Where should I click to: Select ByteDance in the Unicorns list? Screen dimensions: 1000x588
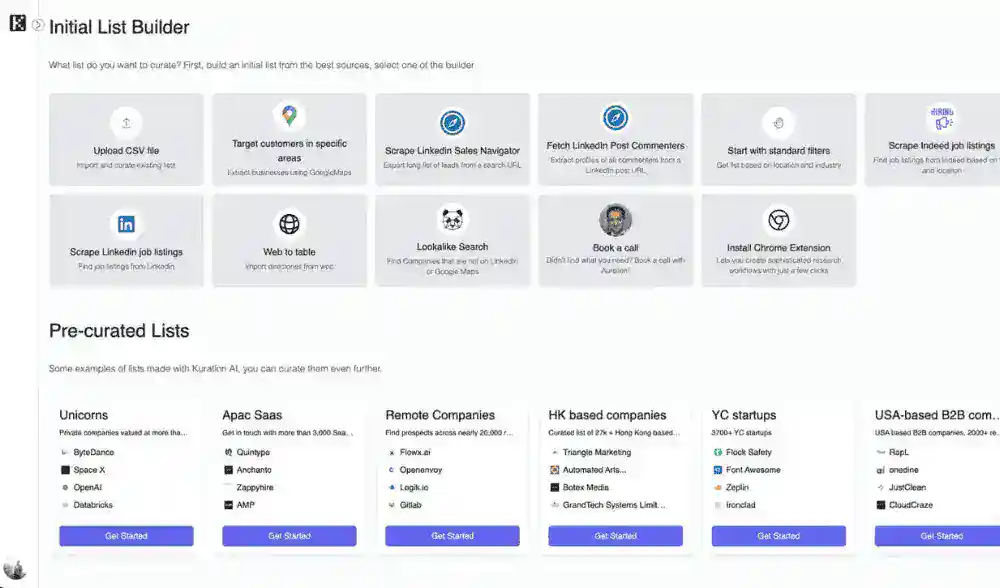coord(93,452)
